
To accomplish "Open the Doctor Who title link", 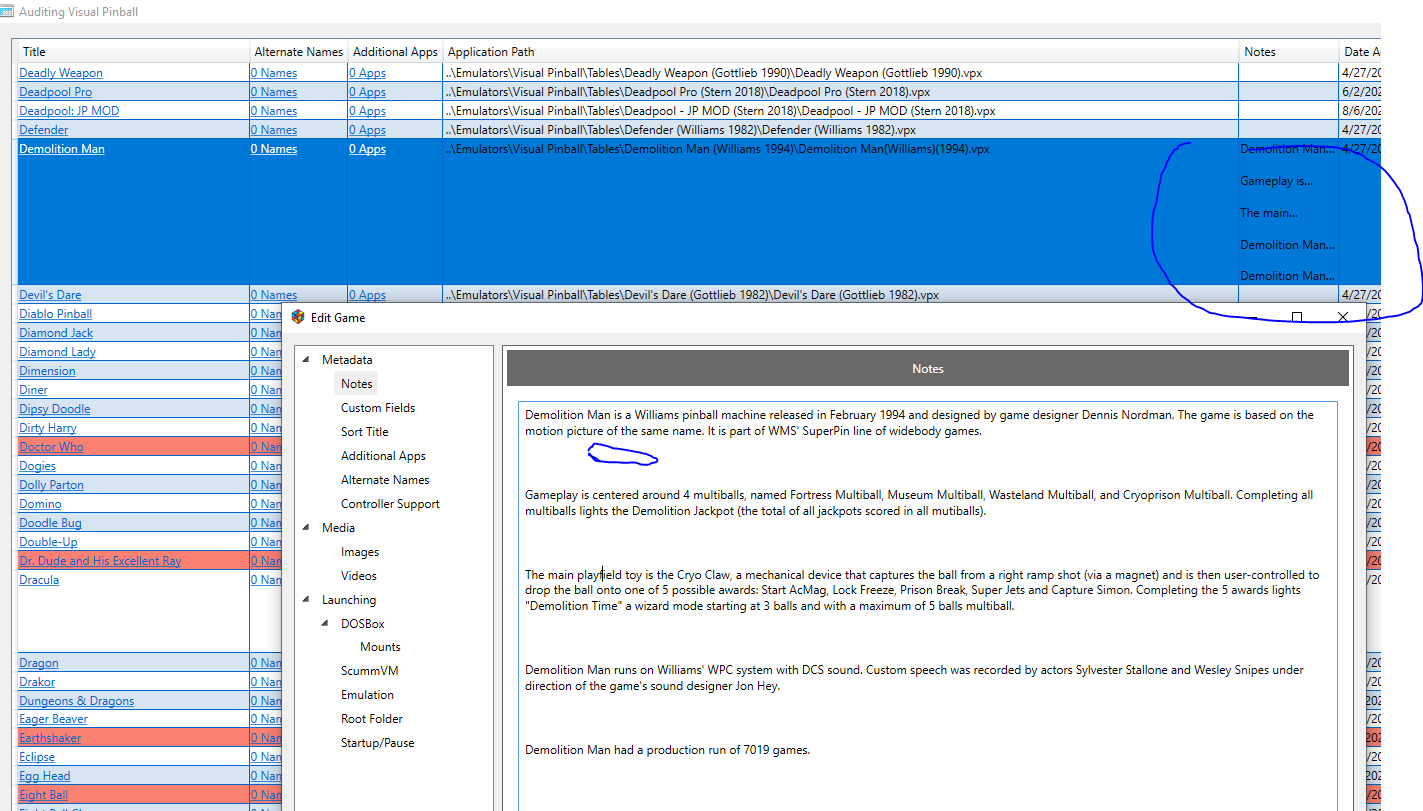I will (x=51, y=447).
